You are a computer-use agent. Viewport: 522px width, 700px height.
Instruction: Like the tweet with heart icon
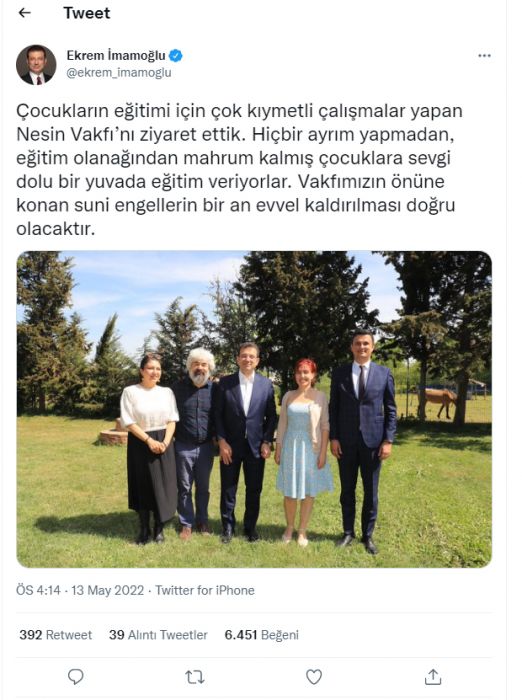point(313,677)
